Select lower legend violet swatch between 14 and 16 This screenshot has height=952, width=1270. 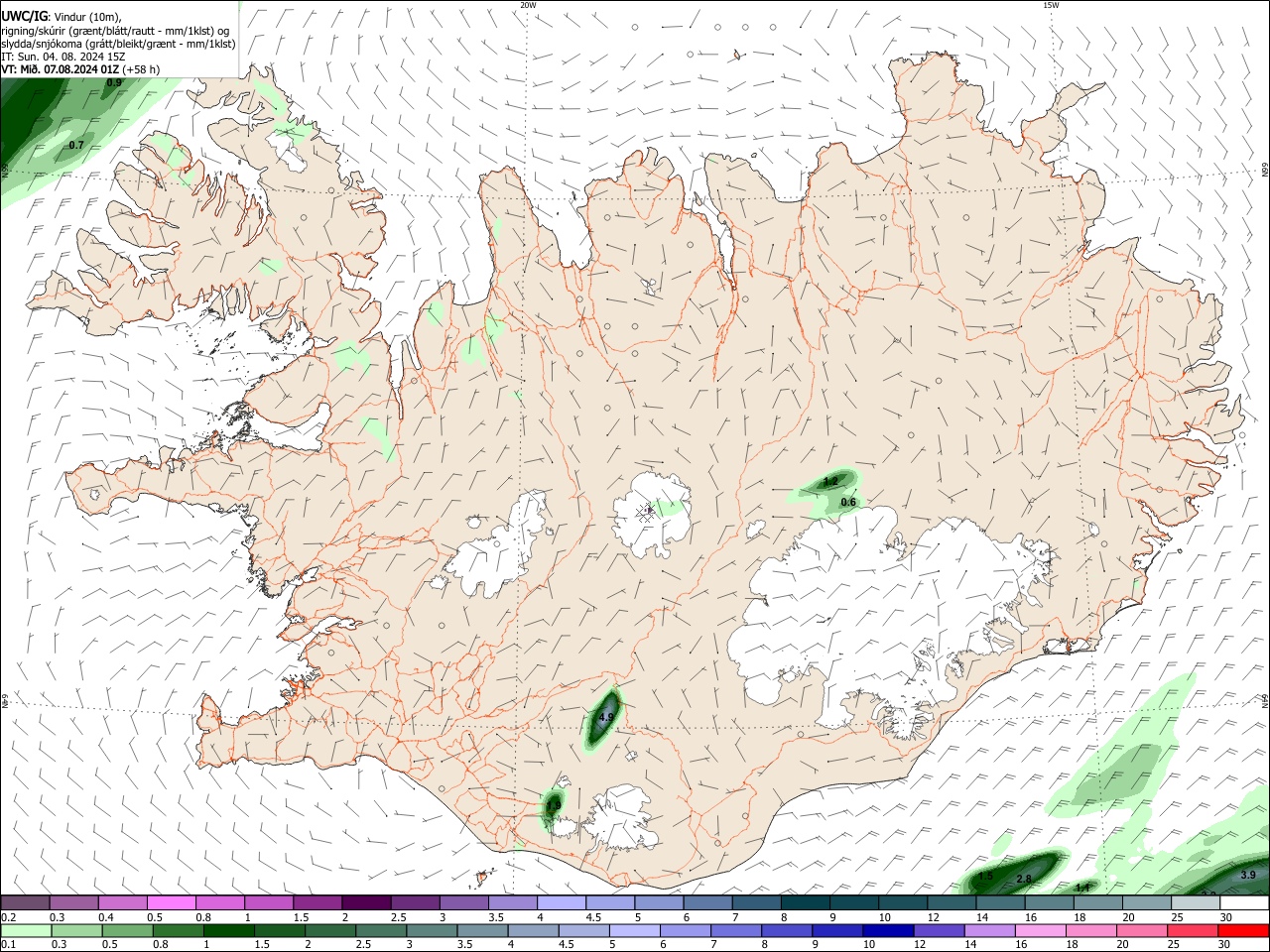point(990,930)
